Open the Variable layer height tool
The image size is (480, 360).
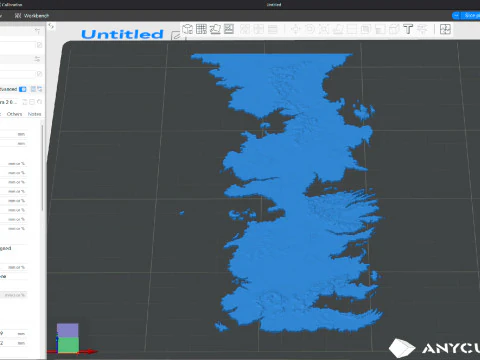[x=273, y=29]
